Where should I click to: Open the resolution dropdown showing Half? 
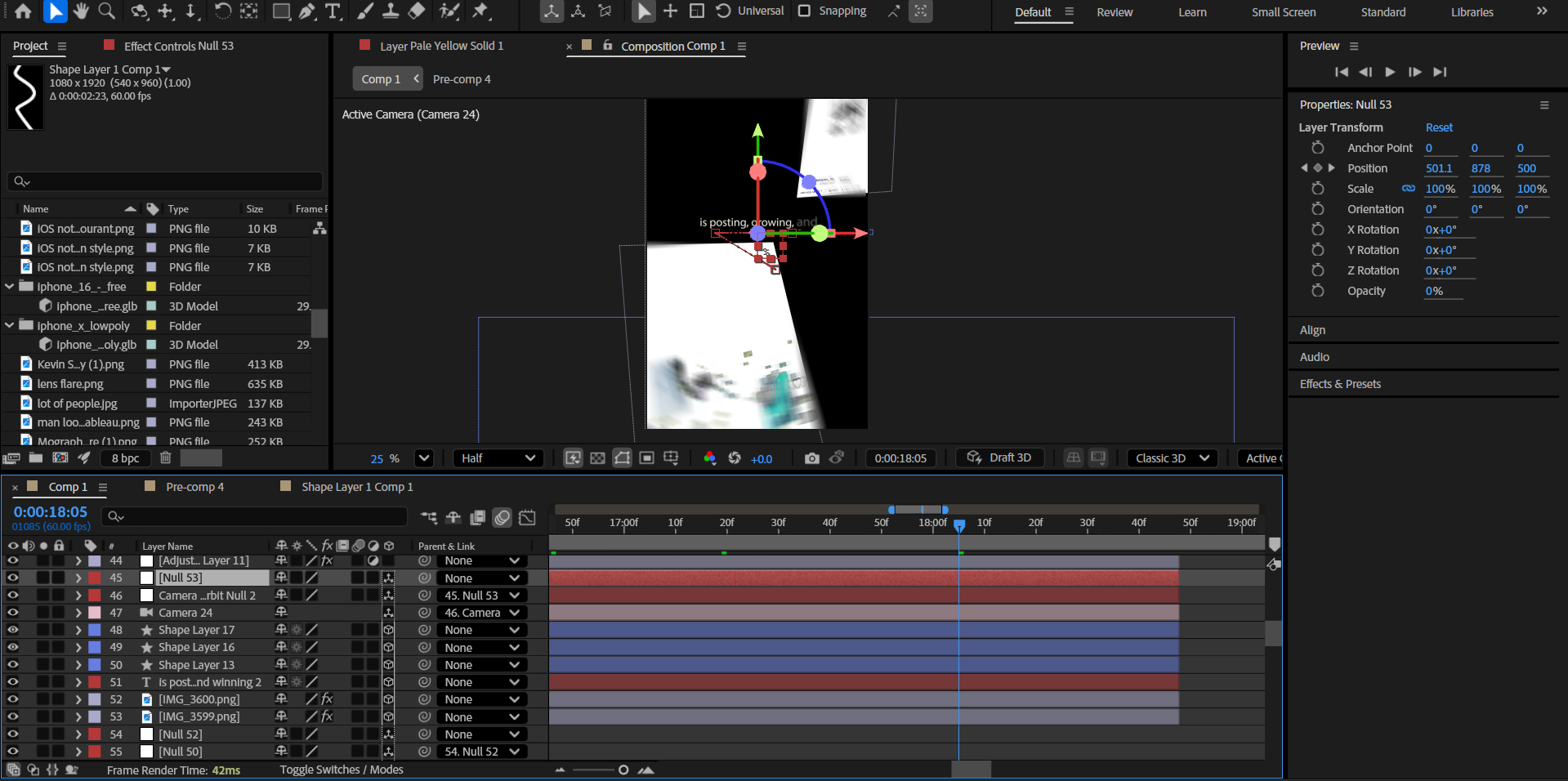tap(498, 458)
